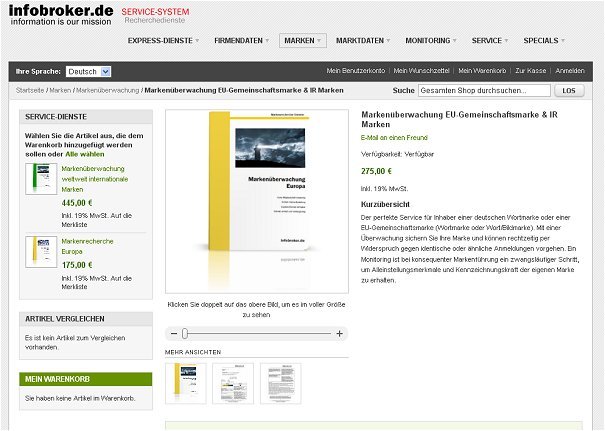Click the zoom-in plus icon under the image
The height and width of the screenshot is (431, 605).
tap(340, 333)
